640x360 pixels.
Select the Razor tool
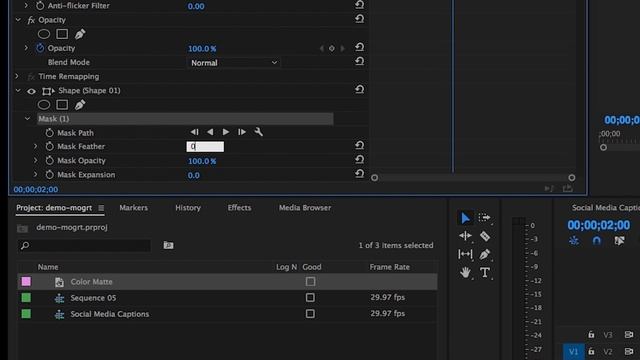coord(484,236)
